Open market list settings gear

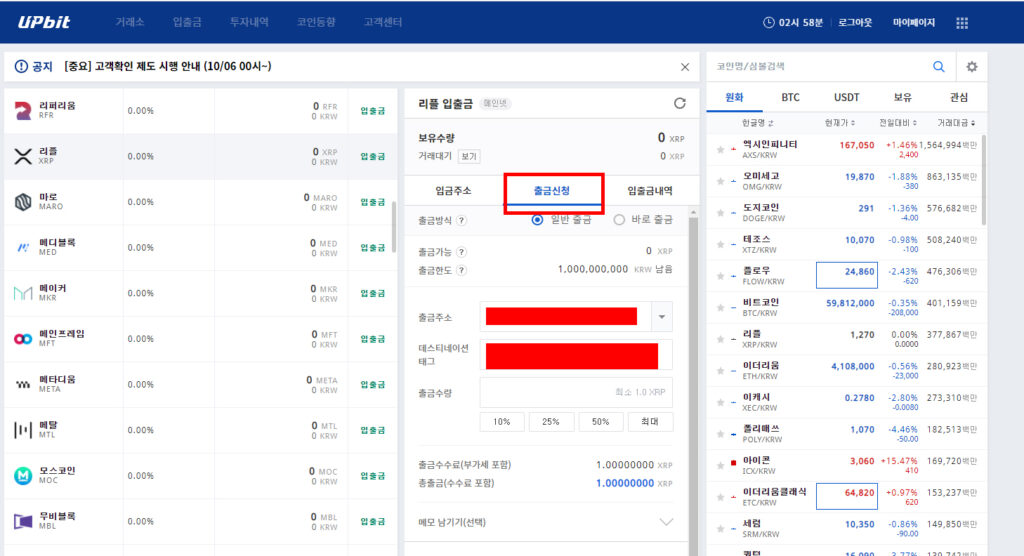pyautogui.click(x=972, y=67)
